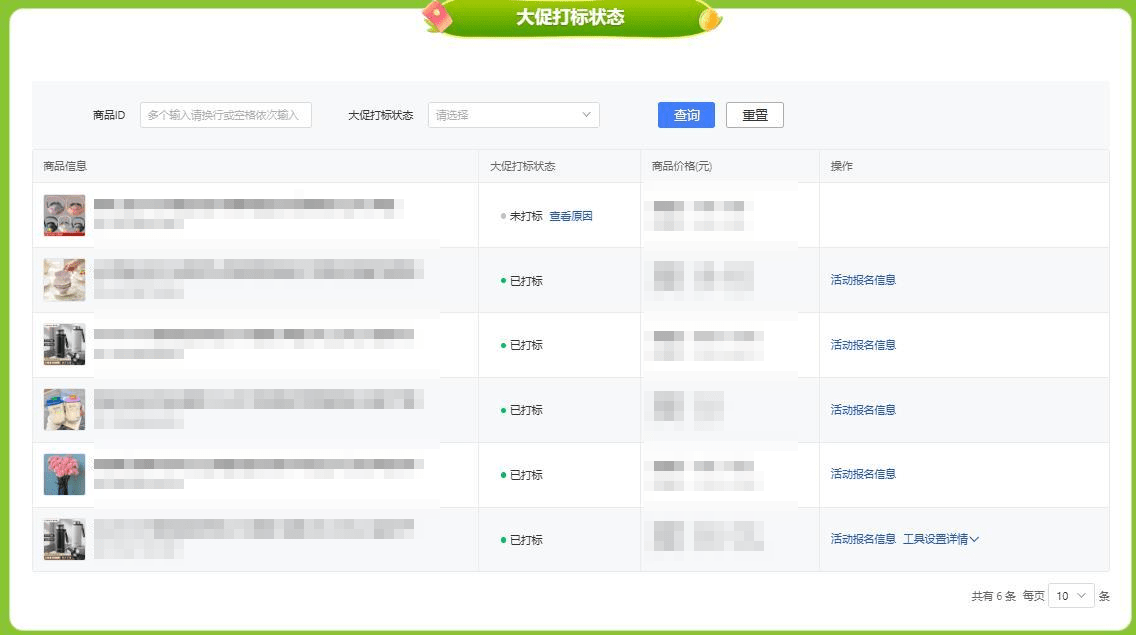Screen dimensions: 1136x635
Task: Click 查看原因 beside the 未打标 status
Action: coord(571,216)
